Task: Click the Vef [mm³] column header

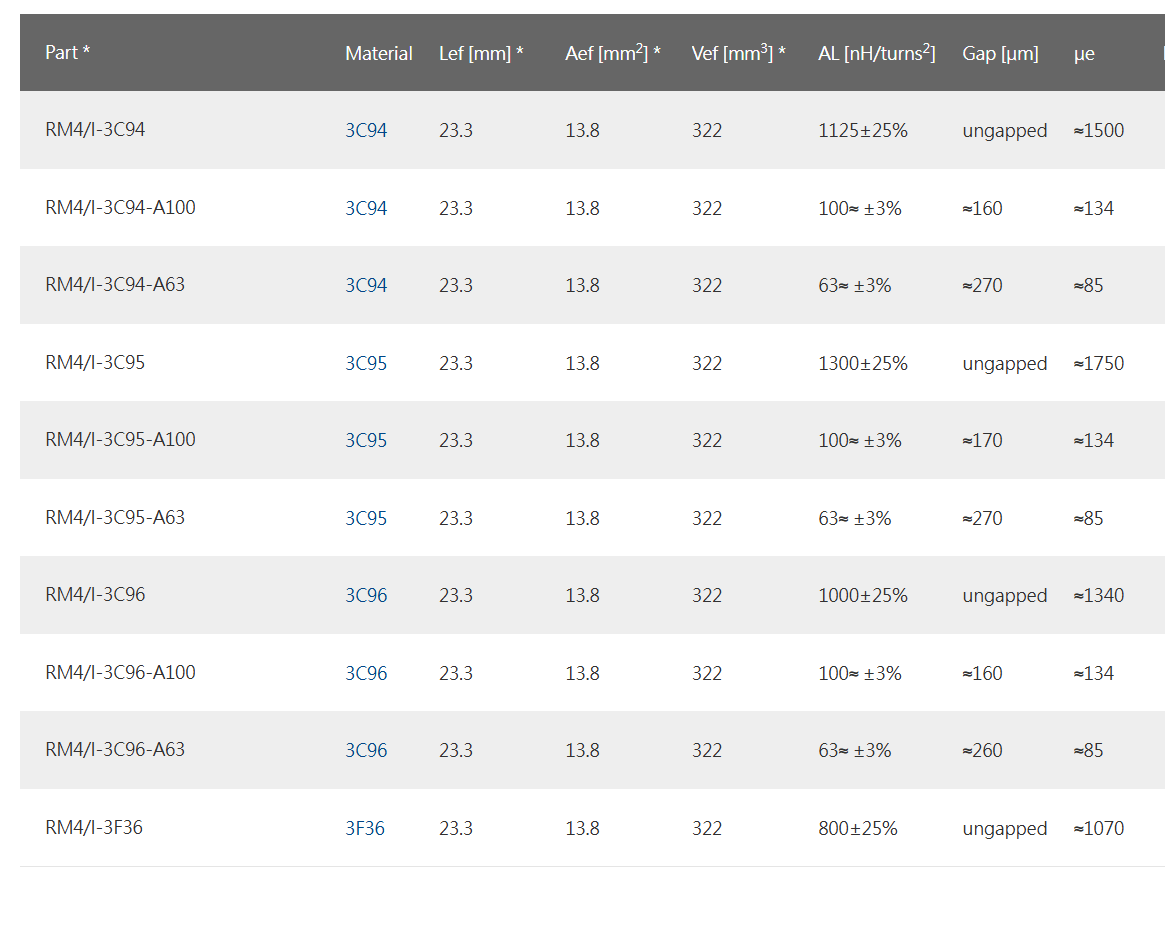Action: [x=738, y=53]
